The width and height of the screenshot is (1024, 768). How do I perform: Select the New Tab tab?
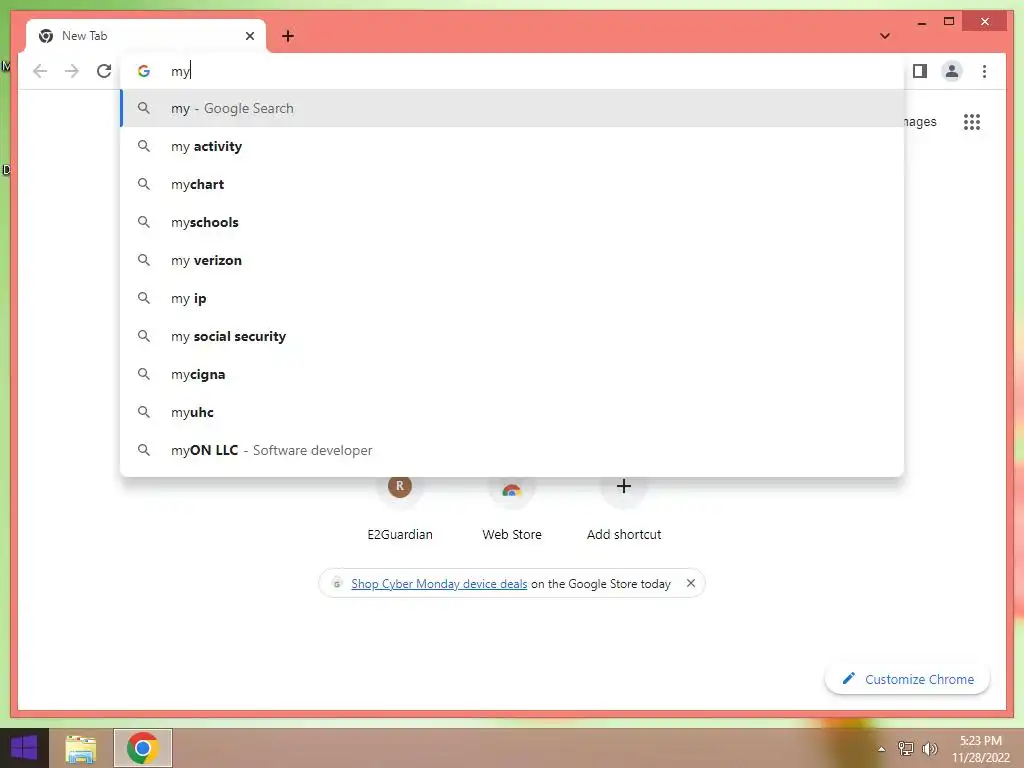(146, 36)
